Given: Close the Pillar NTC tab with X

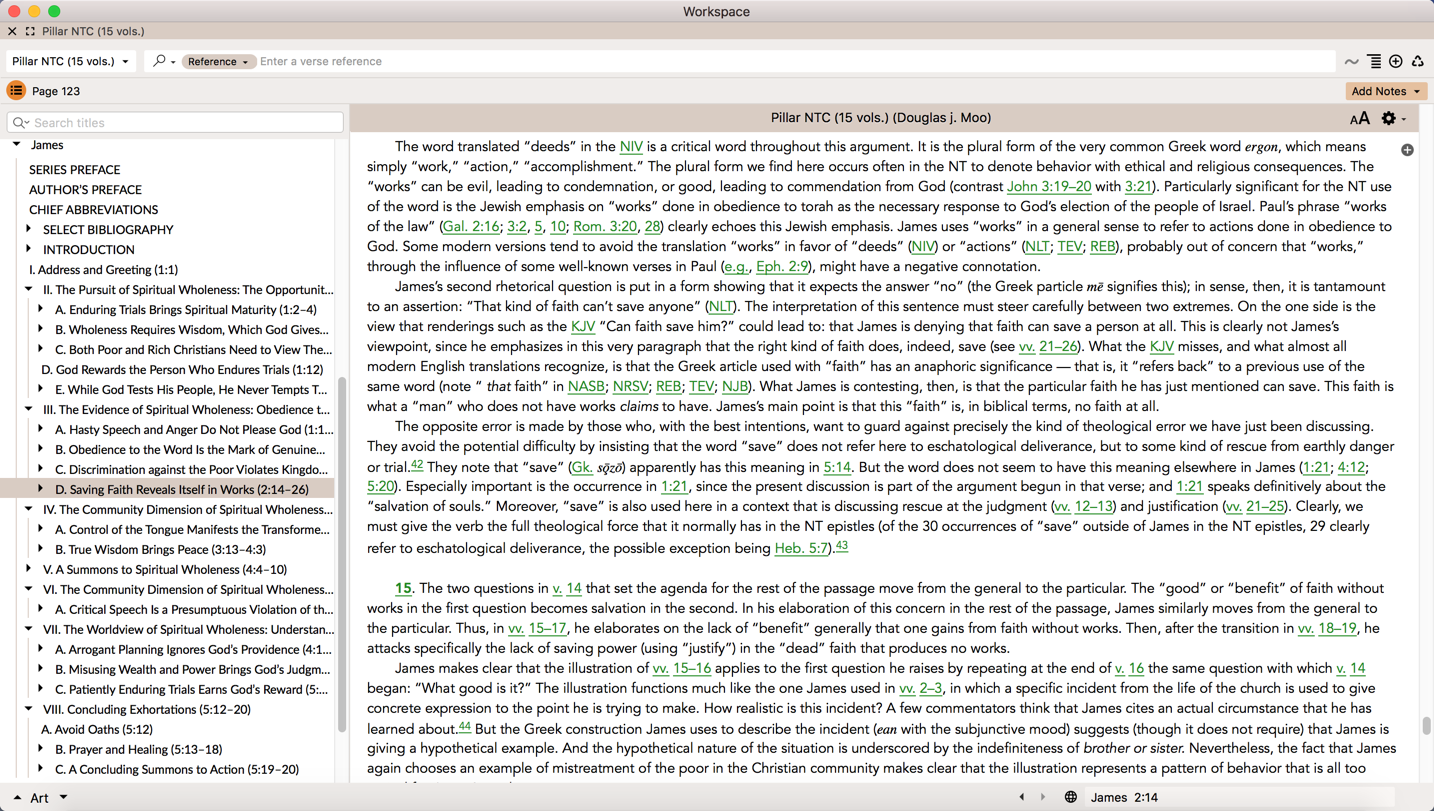Looking at the screenshot, I should [12, 31].
